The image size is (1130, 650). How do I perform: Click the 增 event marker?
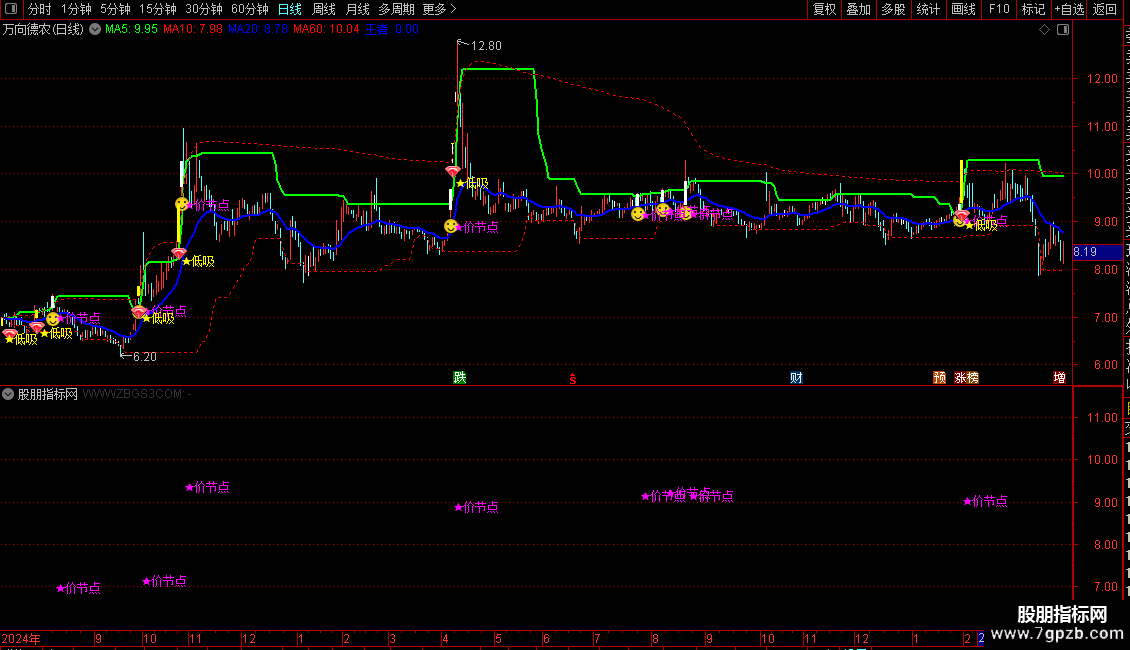click(1059, 377)
